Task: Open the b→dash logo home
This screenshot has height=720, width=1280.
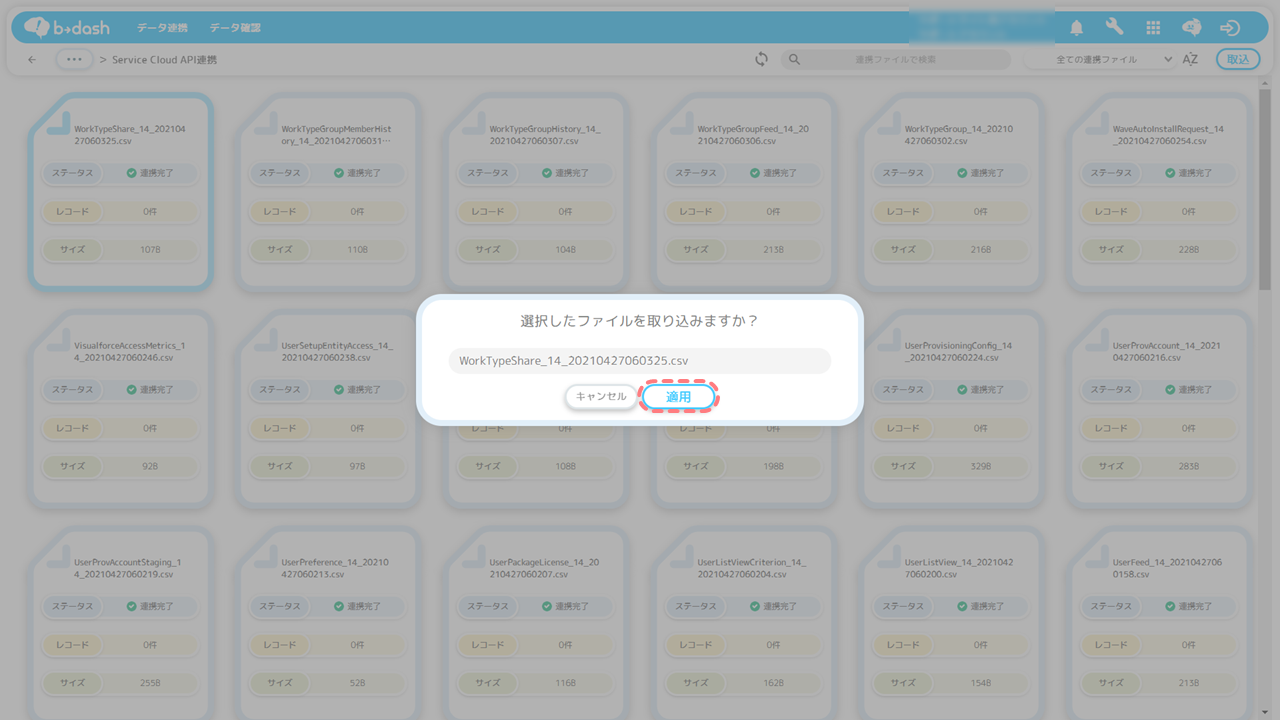Action: click(x=67, y=28)
